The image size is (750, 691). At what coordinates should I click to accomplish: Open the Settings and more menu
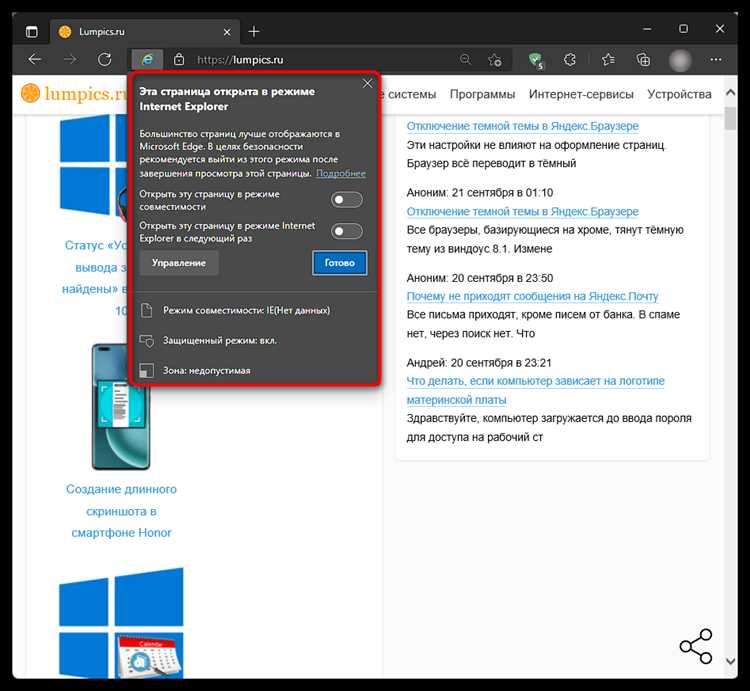(x=716, y=59)
